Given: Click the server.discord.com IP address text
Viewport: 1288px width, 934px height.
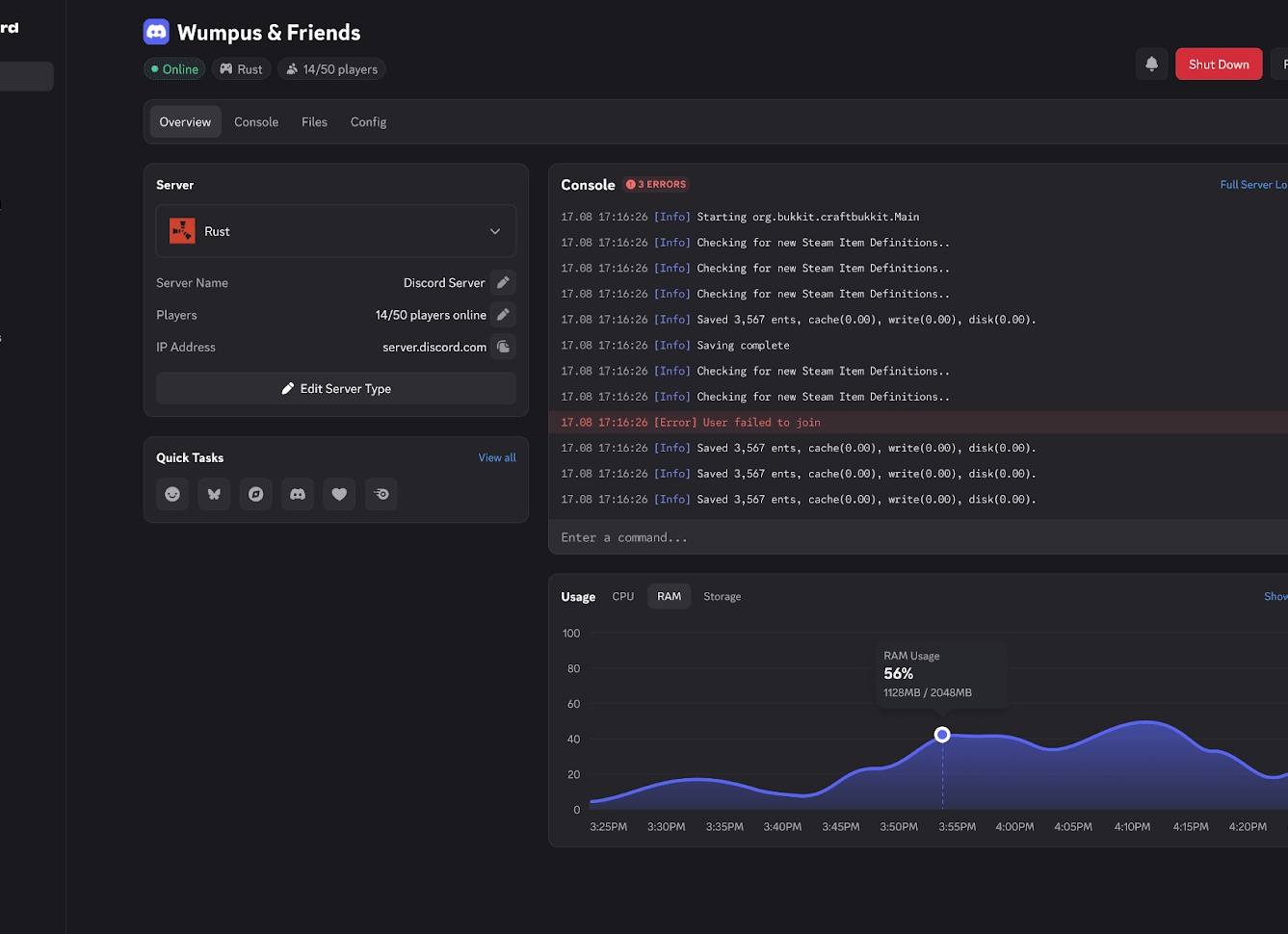Looking at the screenshot, I should click(x=434, y=347).
